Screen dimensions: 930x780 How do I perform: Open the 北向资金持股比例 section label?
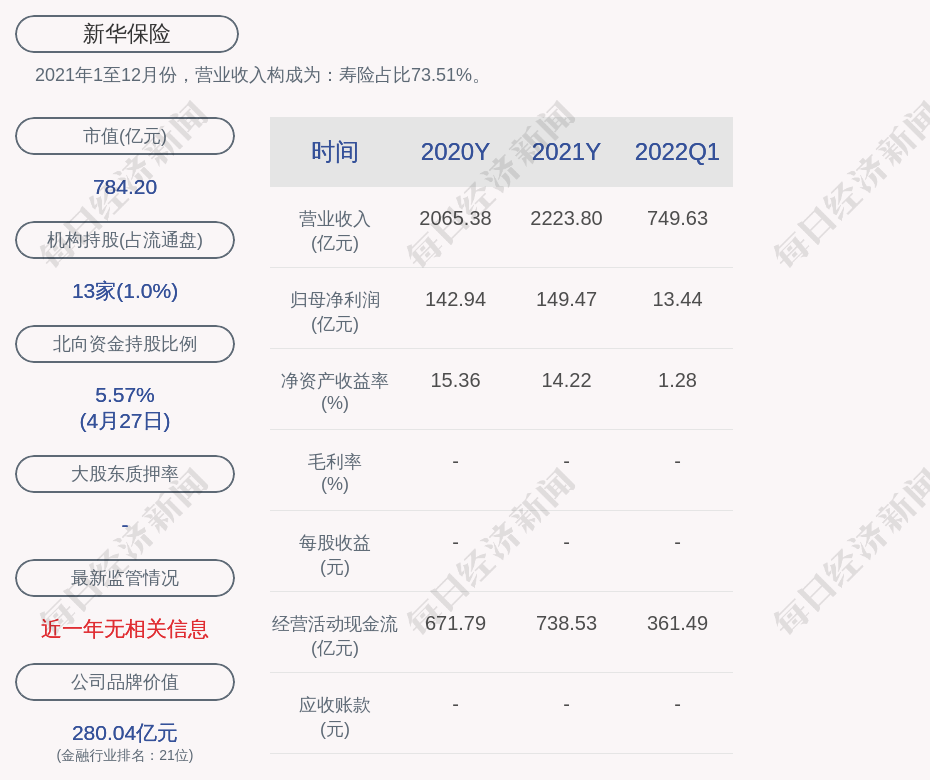(125, 344)
